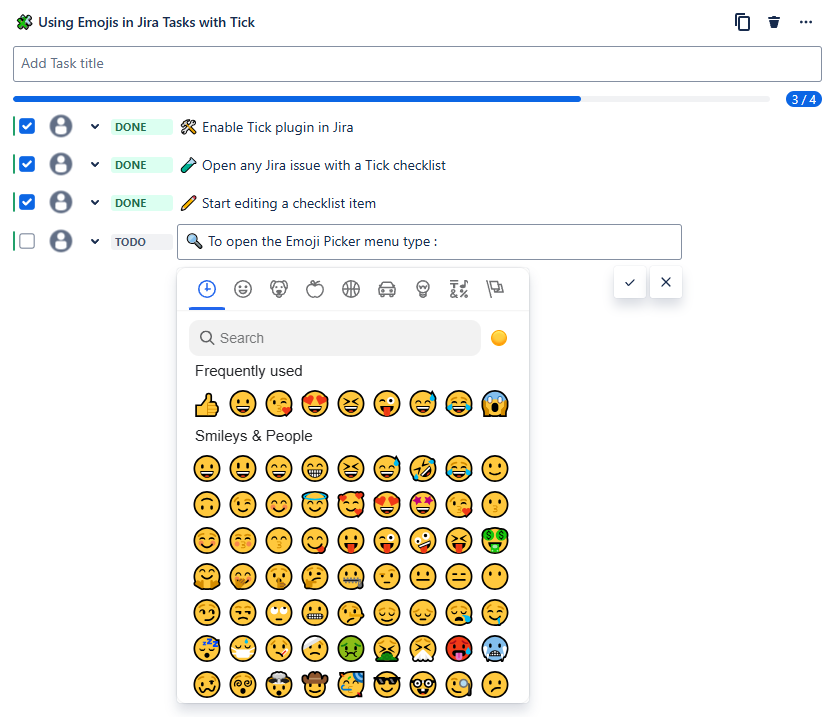
Task: Switch to Flags emoji tab
Action: click(495, 289)
